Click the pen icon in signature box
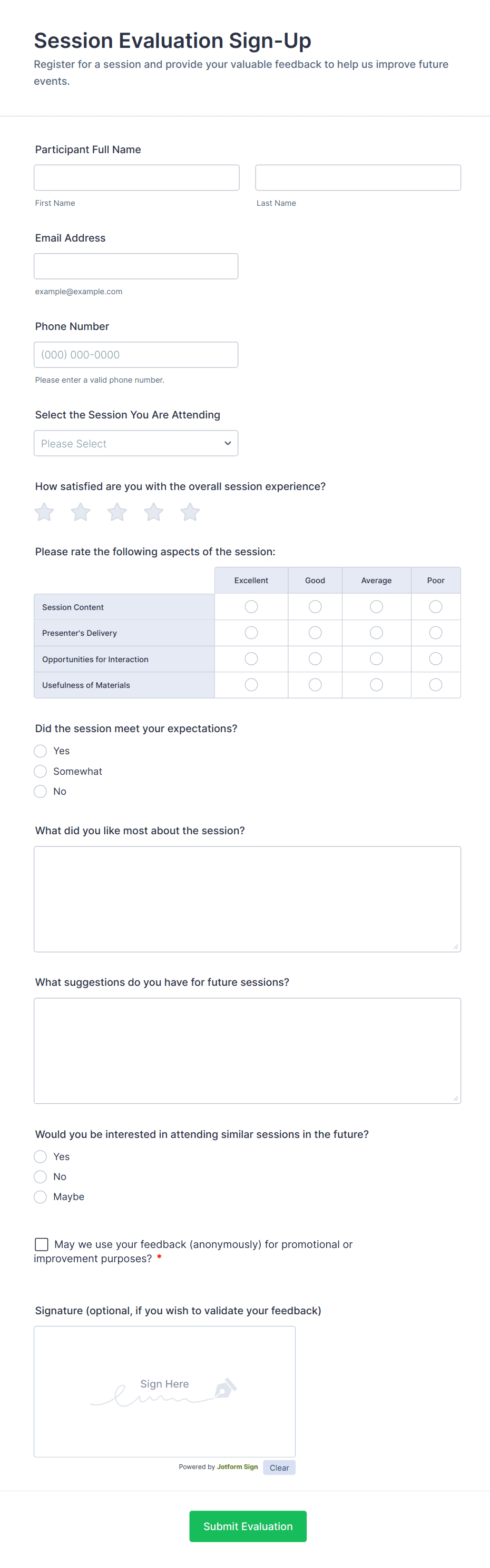Screen dimensions: 490x1568 [x=225, y=1387]
